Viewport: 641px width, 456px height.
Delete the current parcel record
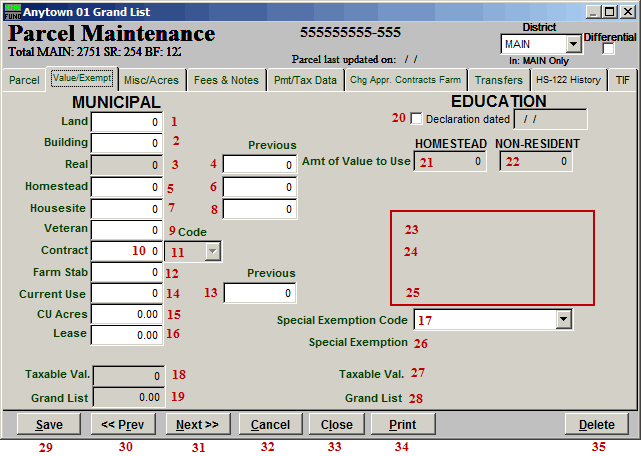(597, 425)
